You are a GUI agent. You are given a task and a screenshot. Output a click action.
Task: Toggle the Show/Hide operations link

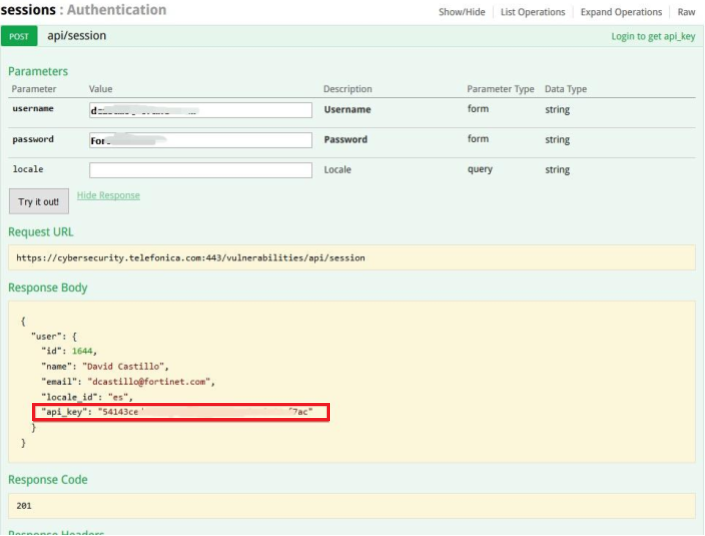[461, 12]
